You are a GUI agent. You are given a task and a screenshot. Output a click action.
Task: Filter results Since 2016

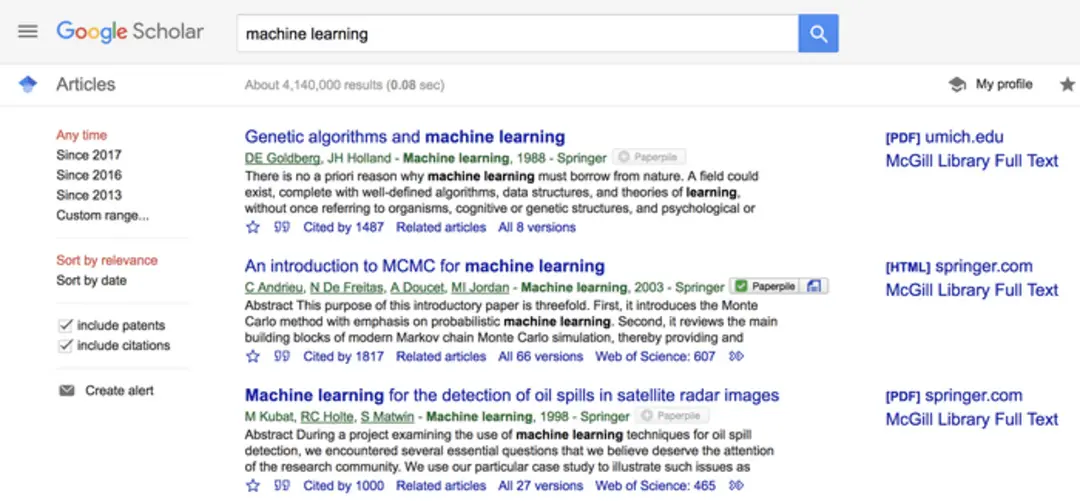(x=89, y=175)
